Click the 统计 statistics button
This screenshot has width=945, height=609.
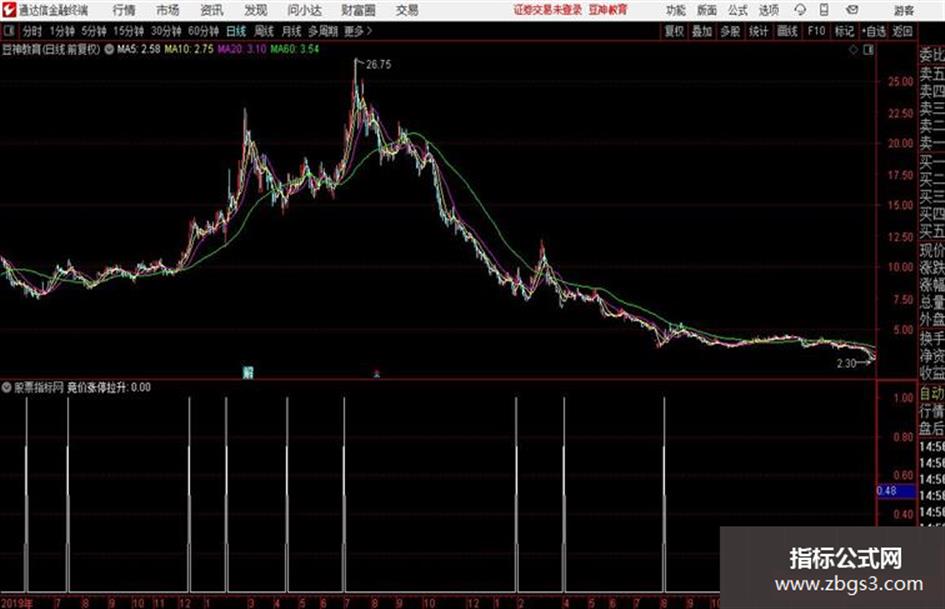point(759,31)
